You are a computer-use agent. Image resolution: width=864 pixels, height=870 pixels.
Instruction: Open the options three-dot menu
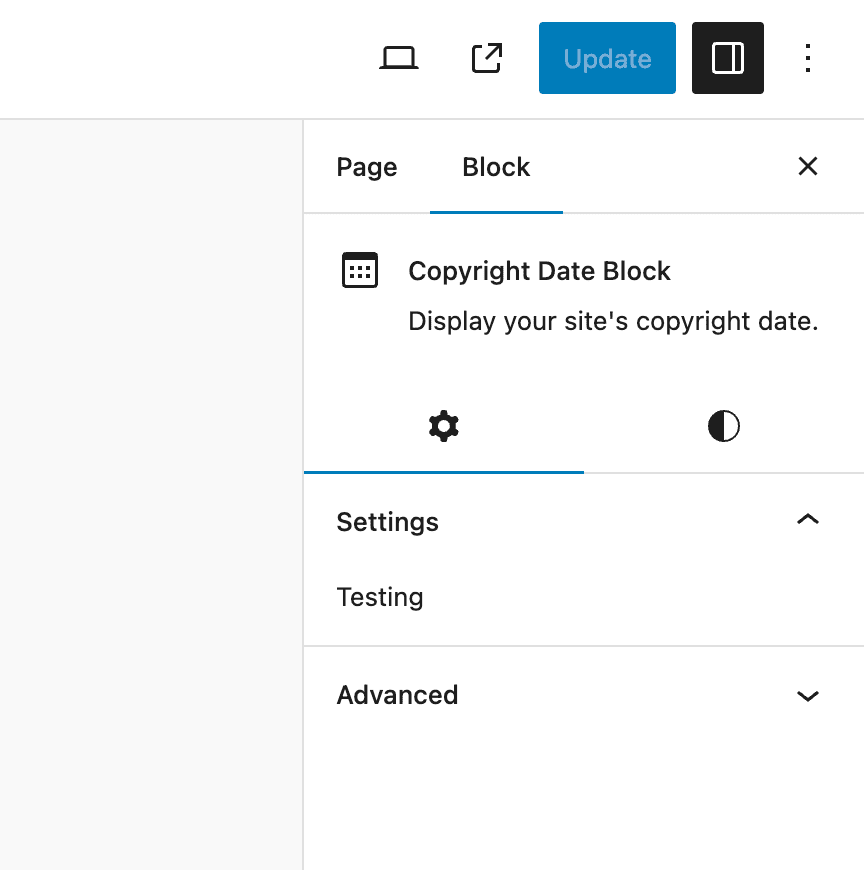click(x=807, y=58)
